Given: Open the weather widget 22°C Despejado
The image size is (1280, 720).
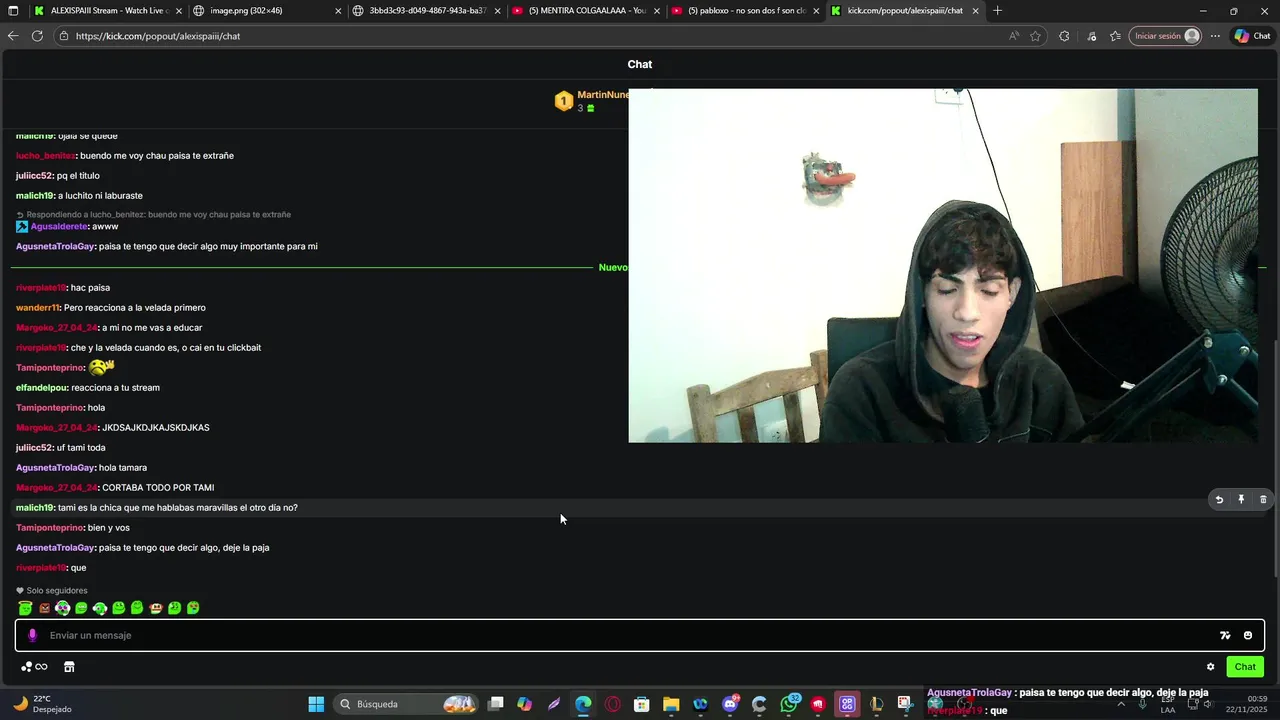Looking at the screenshot, I should [x=40, y=704].
